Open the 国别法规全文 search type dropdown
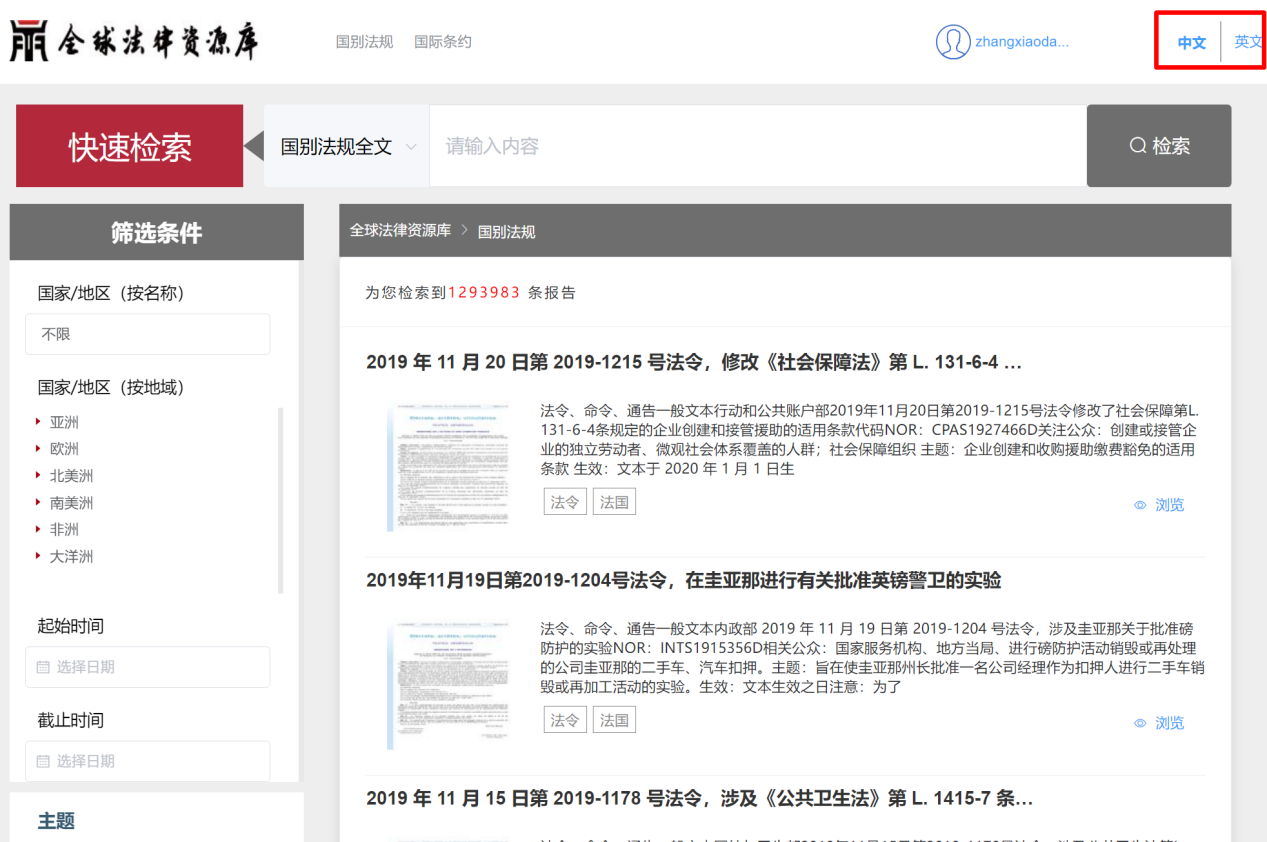 347,147
